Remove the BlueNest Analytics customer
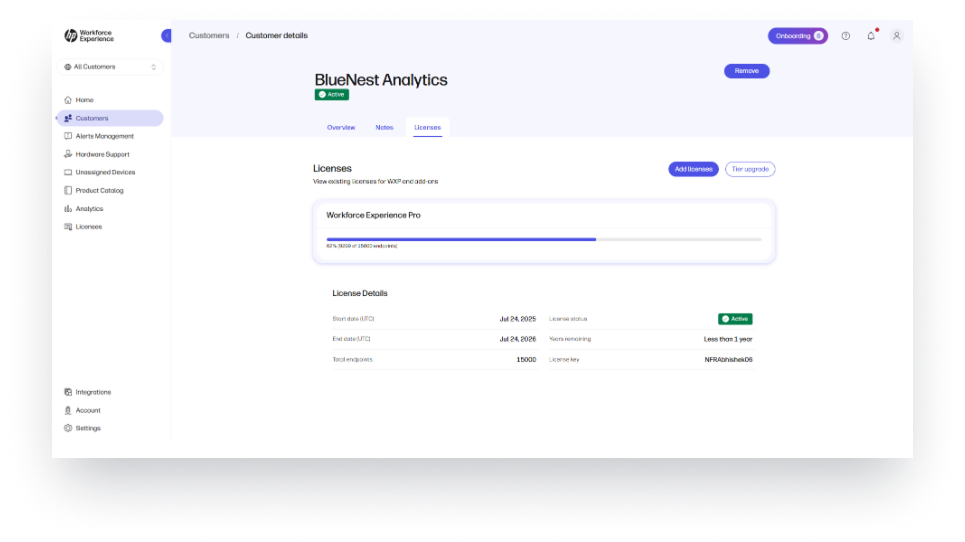Image resolution: width=965 pixels, height=542 pixels. coord(746,71)
